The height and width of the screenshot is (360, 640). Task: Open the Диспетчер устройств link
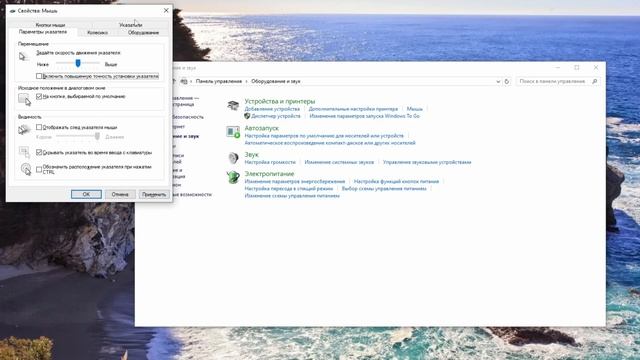pyautogui.click(x=276, y=116)
